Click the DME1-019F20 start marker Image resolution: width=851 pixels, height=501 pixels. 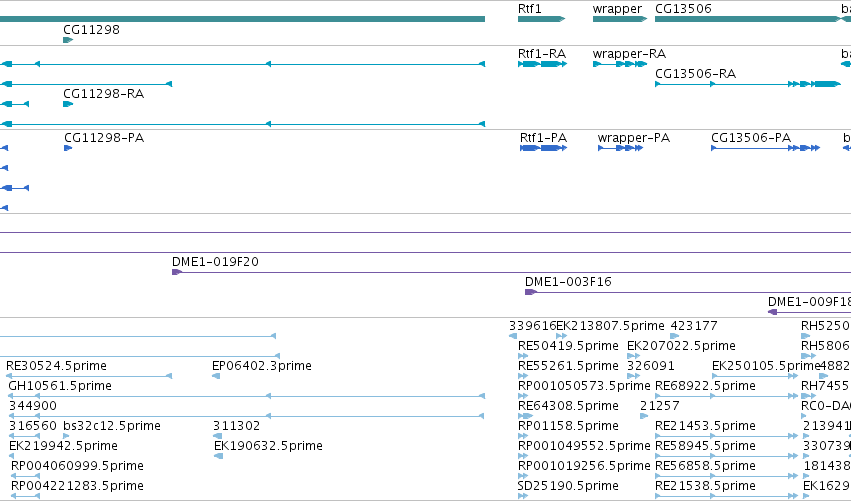point(176,272)
